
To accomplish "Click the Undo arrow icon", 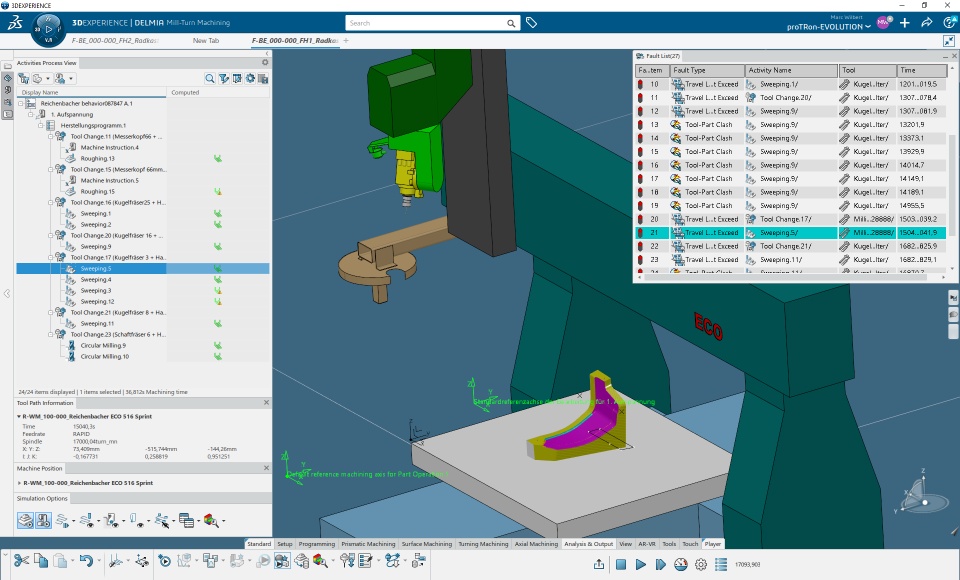I will click(x=86, y=560).
